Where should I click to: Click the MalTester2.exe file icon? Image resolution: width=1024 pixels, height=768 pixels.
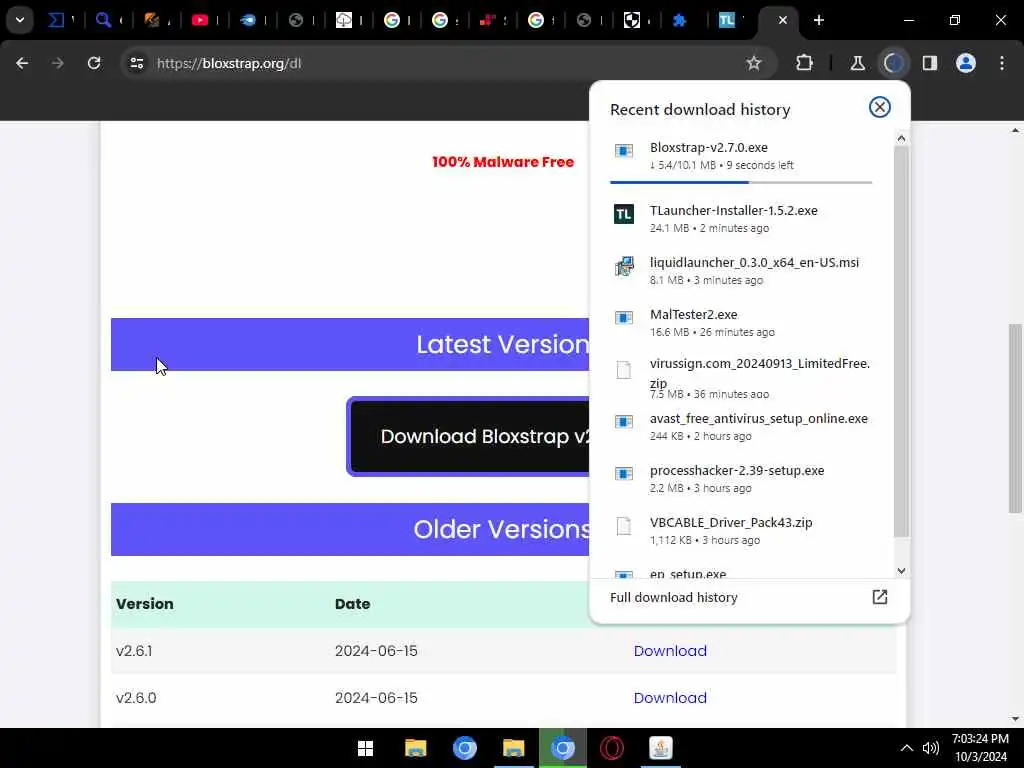(624, 317)
